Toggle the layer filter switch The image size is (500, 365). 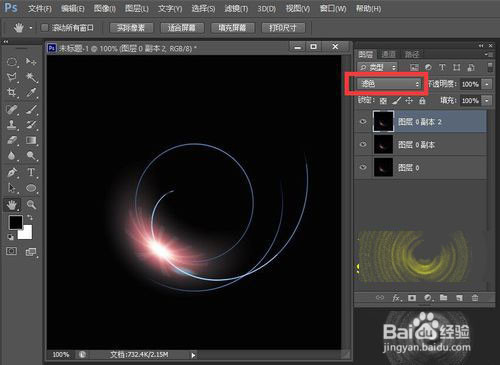pos(490,67)
